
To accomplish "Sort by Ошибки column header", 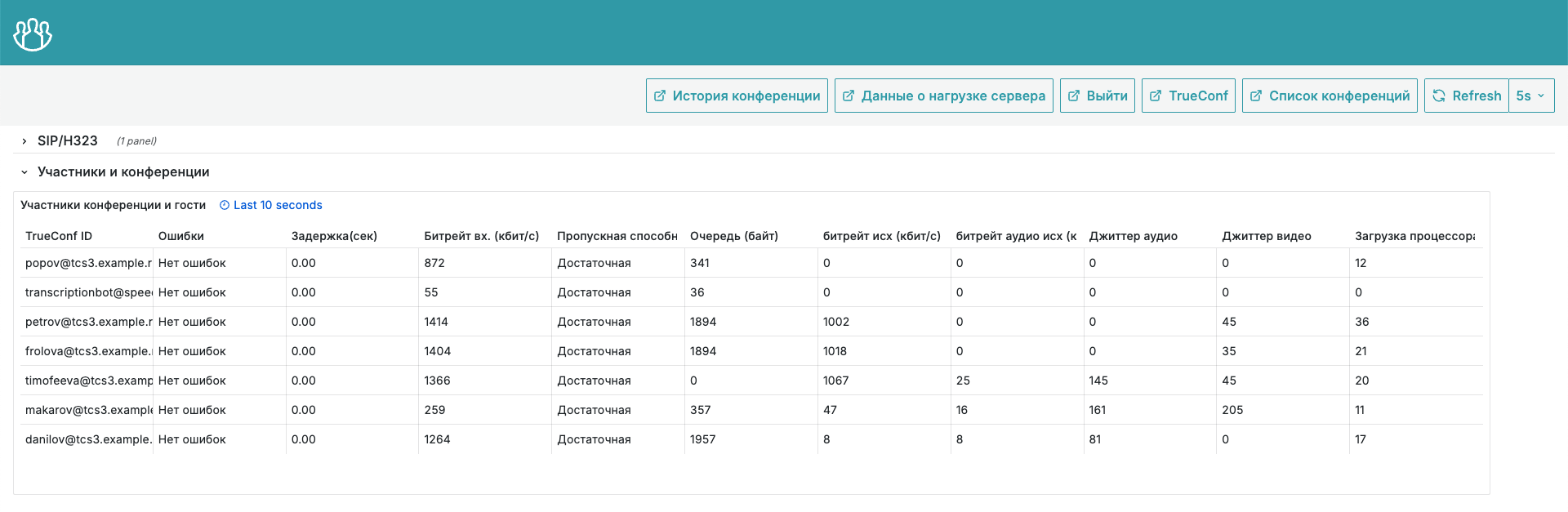I will tap(181, 236).
